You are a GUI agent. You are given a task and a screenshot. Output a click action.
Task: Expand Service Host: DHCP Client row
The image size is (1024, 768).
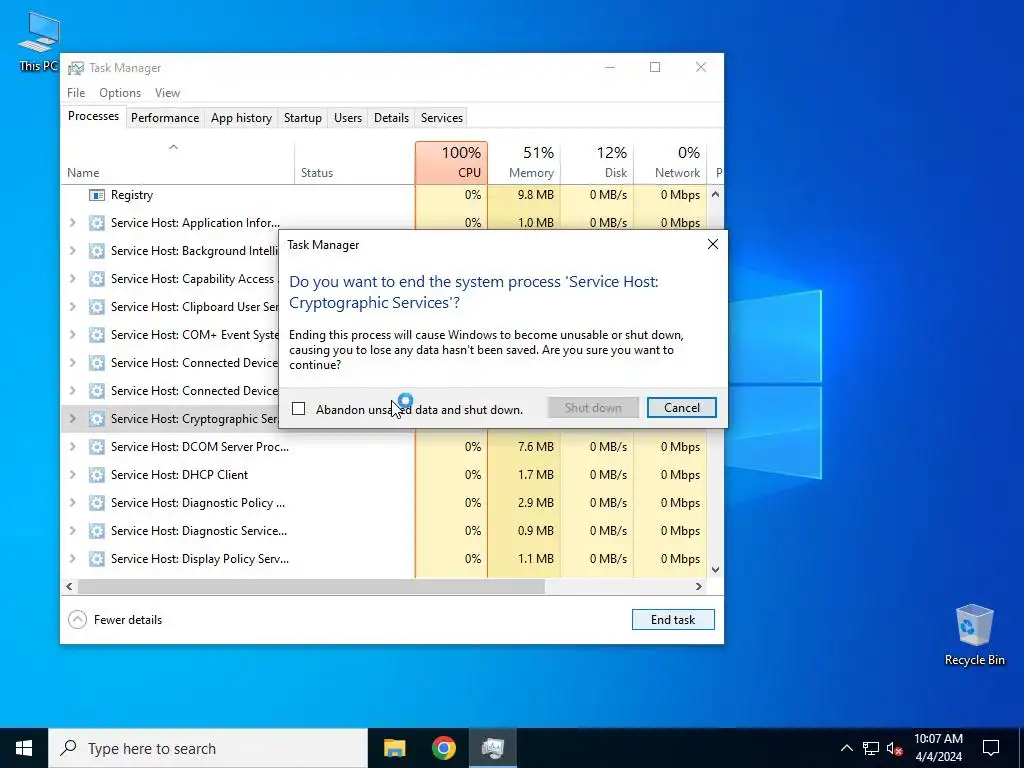click(x=72, y=475)
